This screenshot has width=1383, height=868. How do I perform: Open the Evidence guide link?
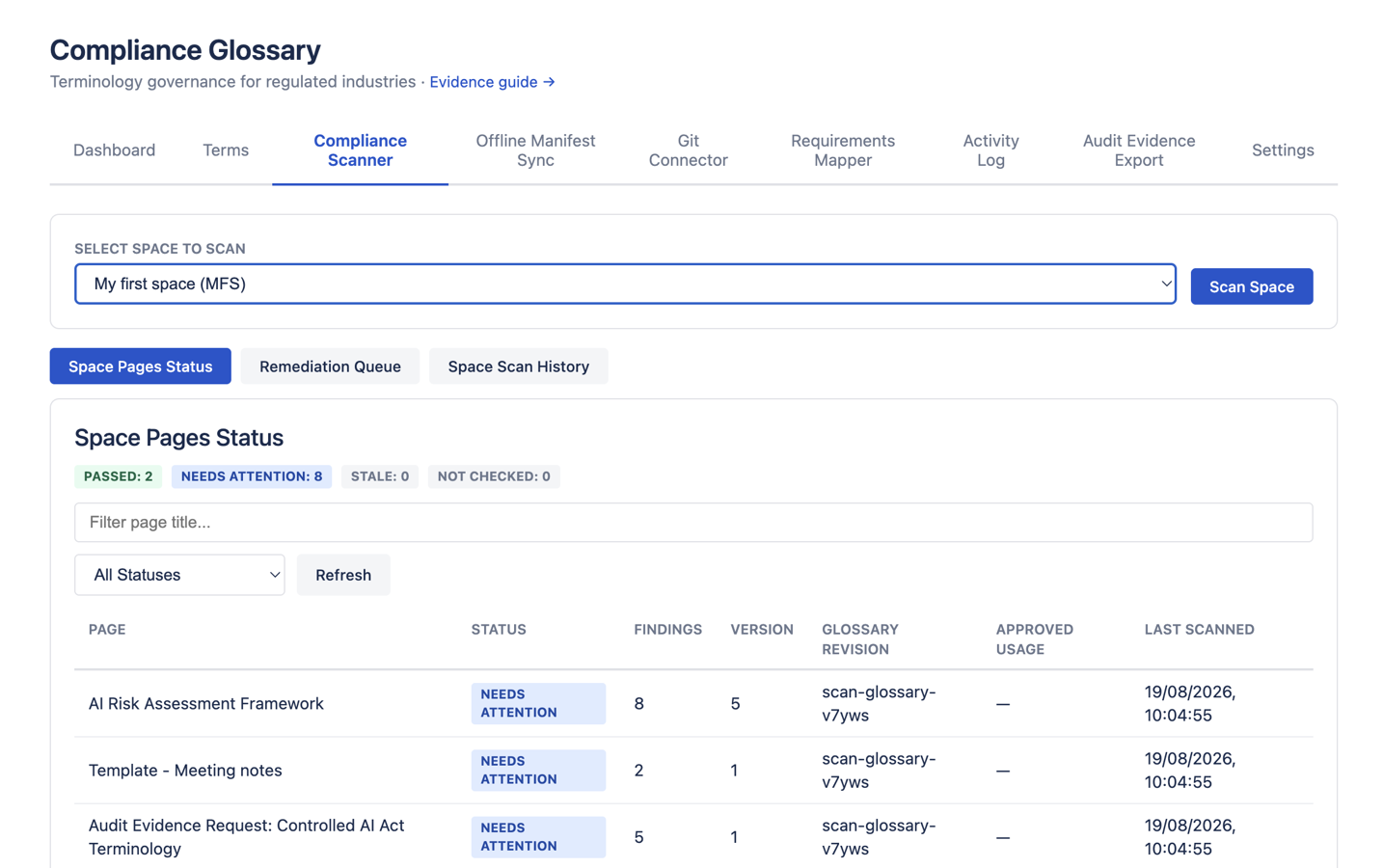(x=492, y=82)
